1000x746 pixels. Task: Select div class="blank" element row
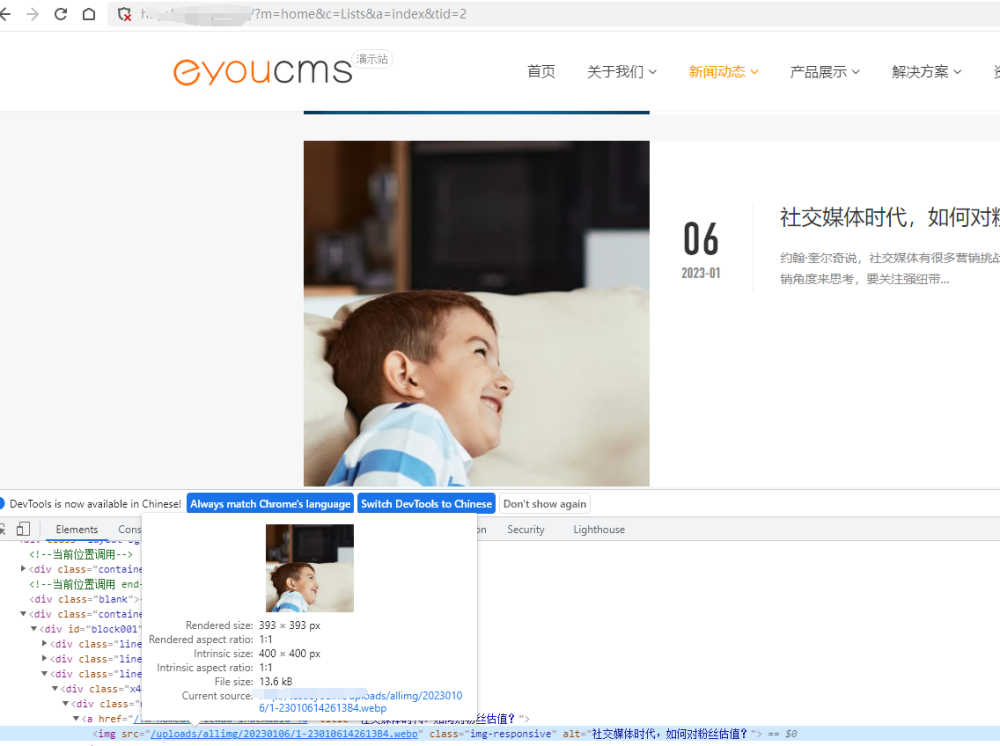[85, 599]
